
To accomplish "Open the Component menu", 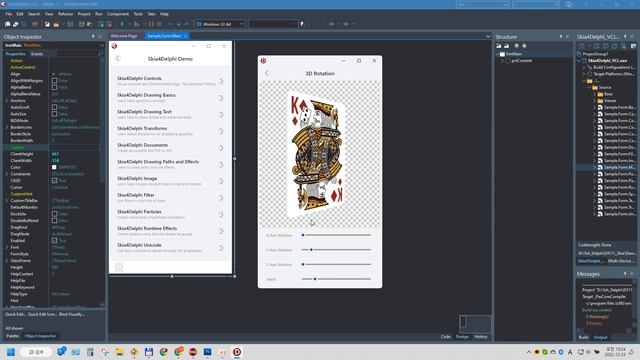I will pyautogui.click(x=118, y=14).
